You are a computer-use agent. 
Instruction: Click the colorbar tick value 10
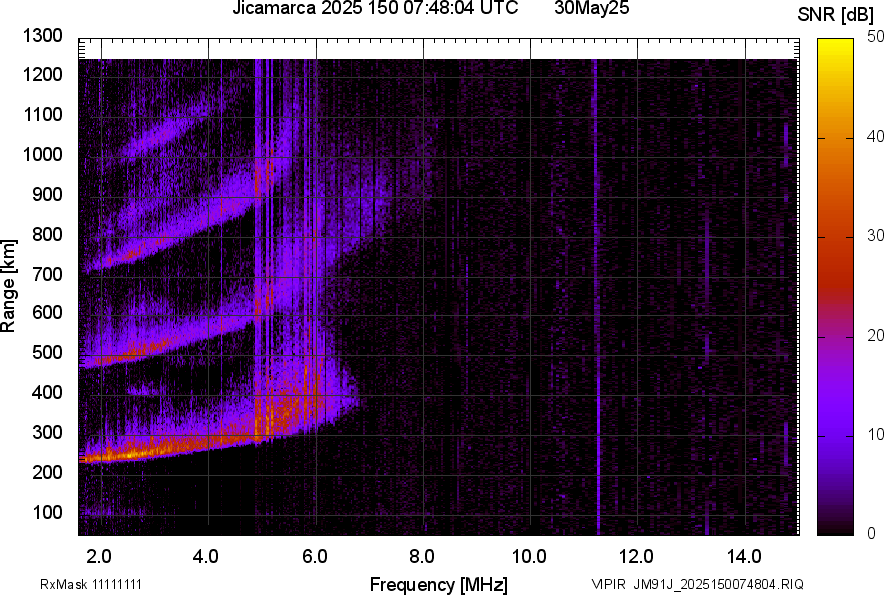pos(875,434)
